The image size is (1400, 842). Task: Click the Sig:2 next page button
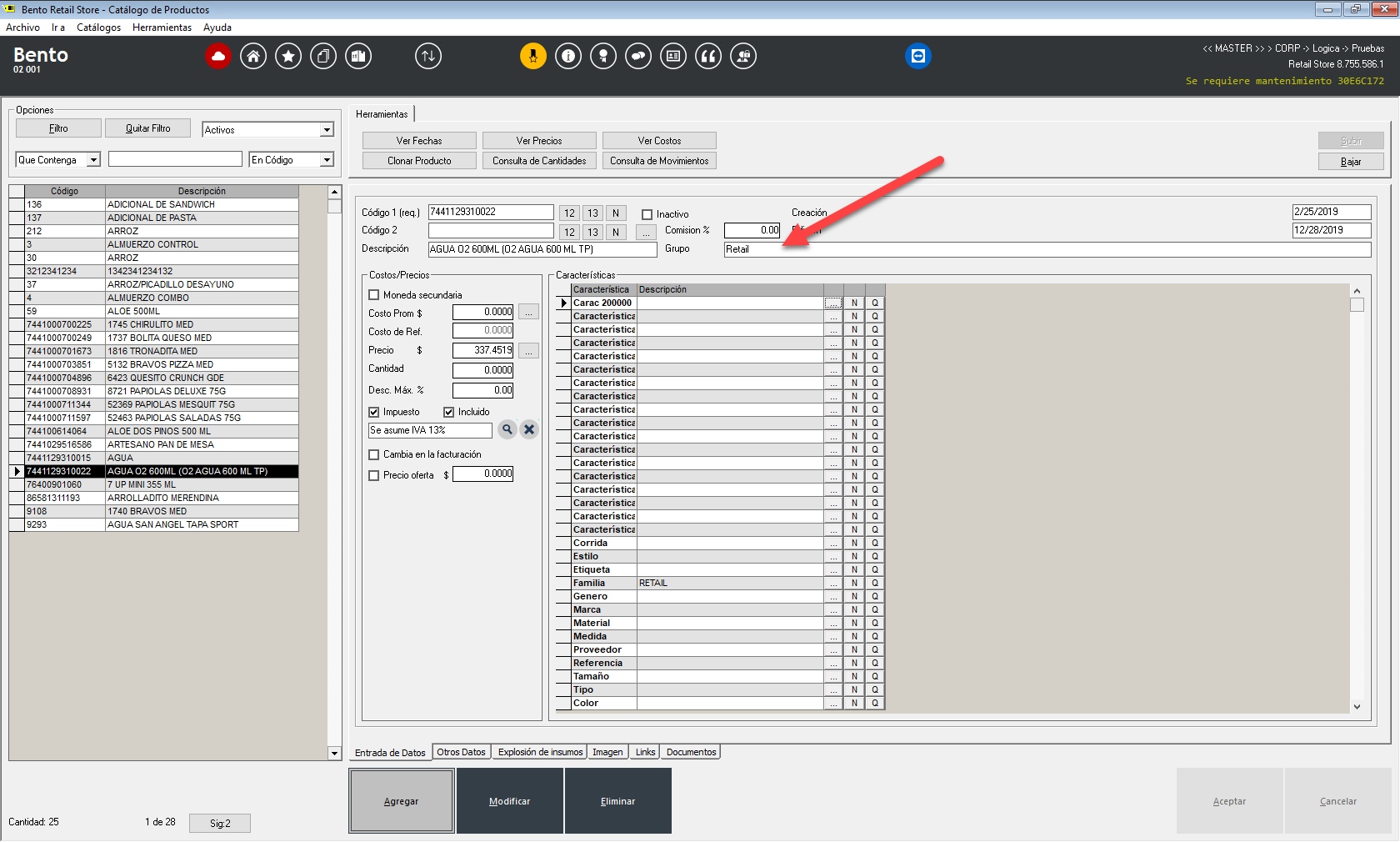click(x=220, y=824)
